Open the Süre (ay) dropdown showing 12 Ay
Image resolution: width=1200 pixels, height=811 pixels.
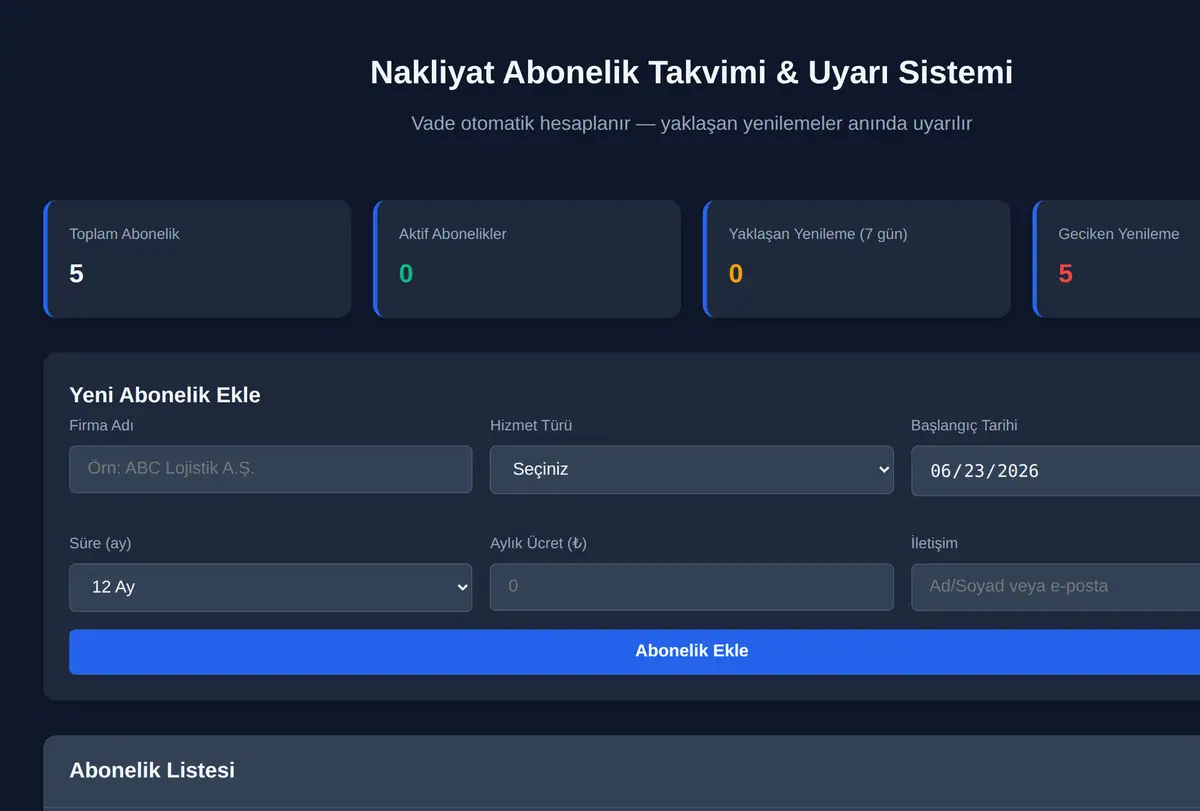[x=270, y=587]
